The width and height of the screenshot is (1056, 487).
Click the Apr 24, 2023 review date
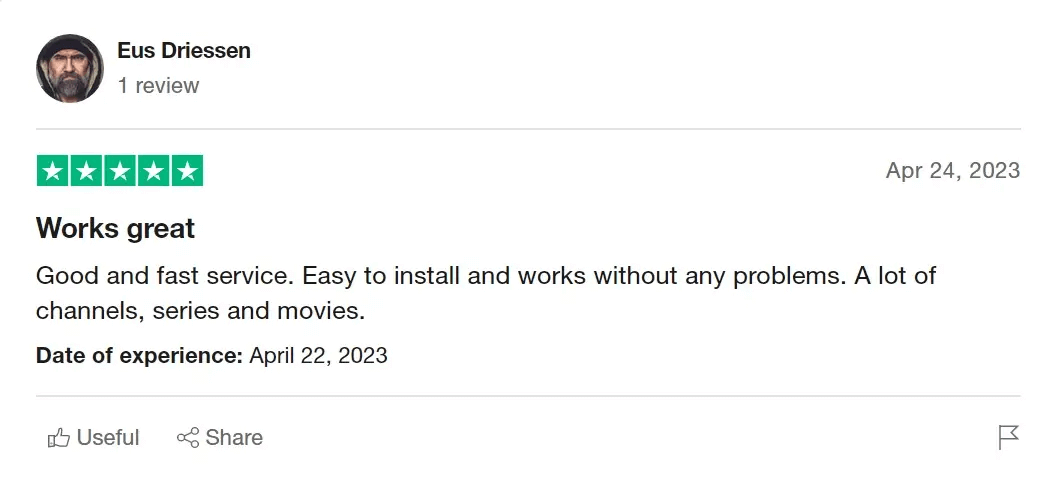[x=952, y=171]
